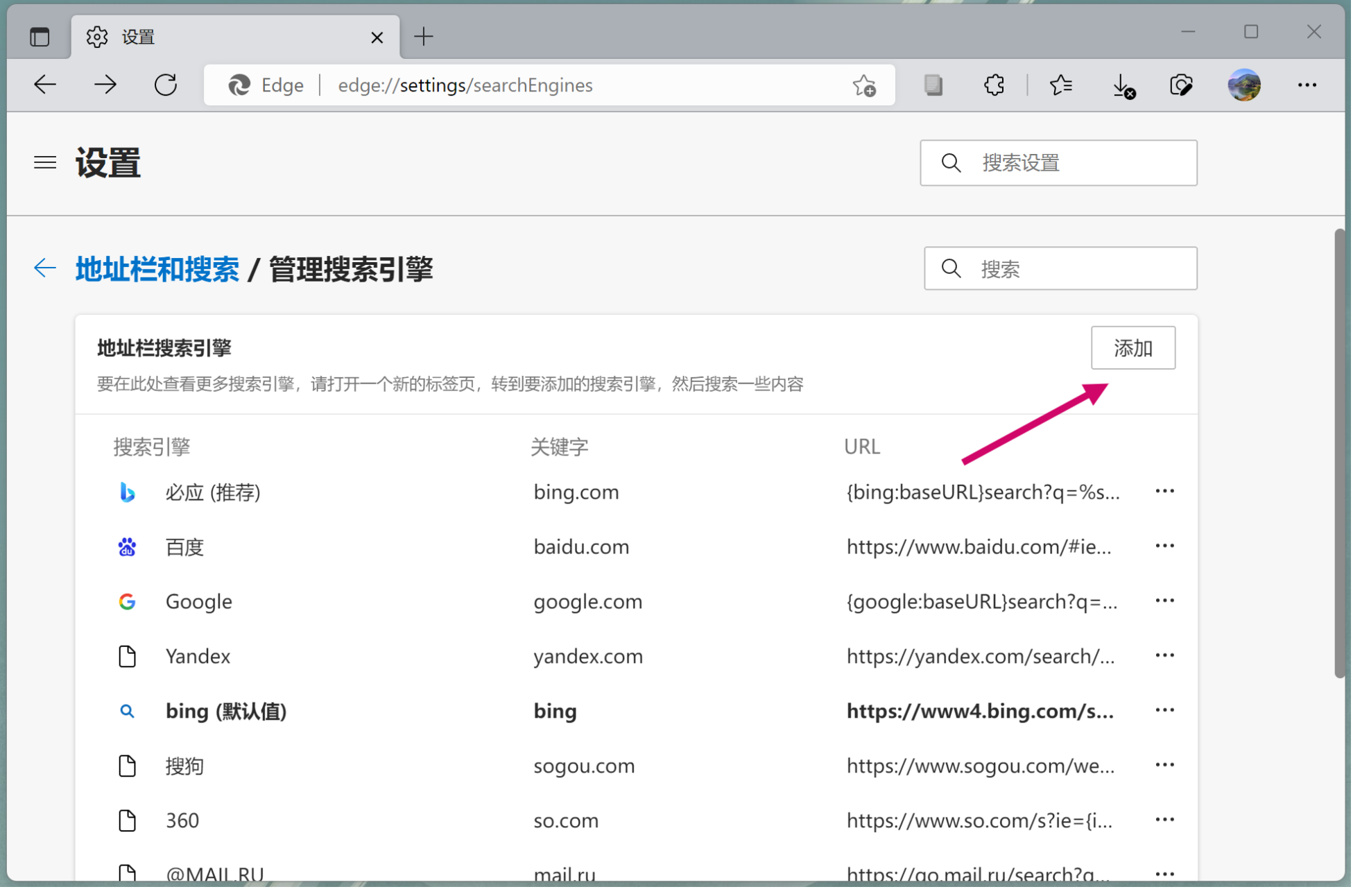
Task: Click the magnifier icon for bing default
Action: (x=127, y=711)
